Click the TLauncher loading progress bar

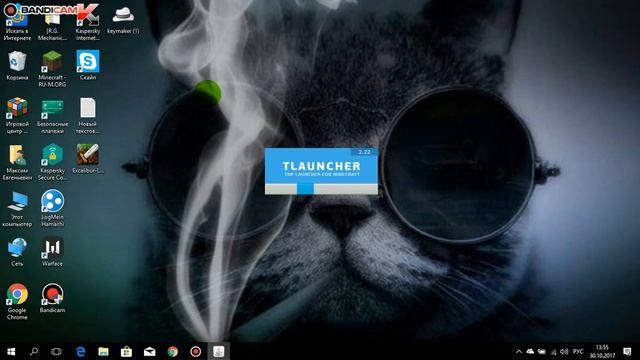321,189
